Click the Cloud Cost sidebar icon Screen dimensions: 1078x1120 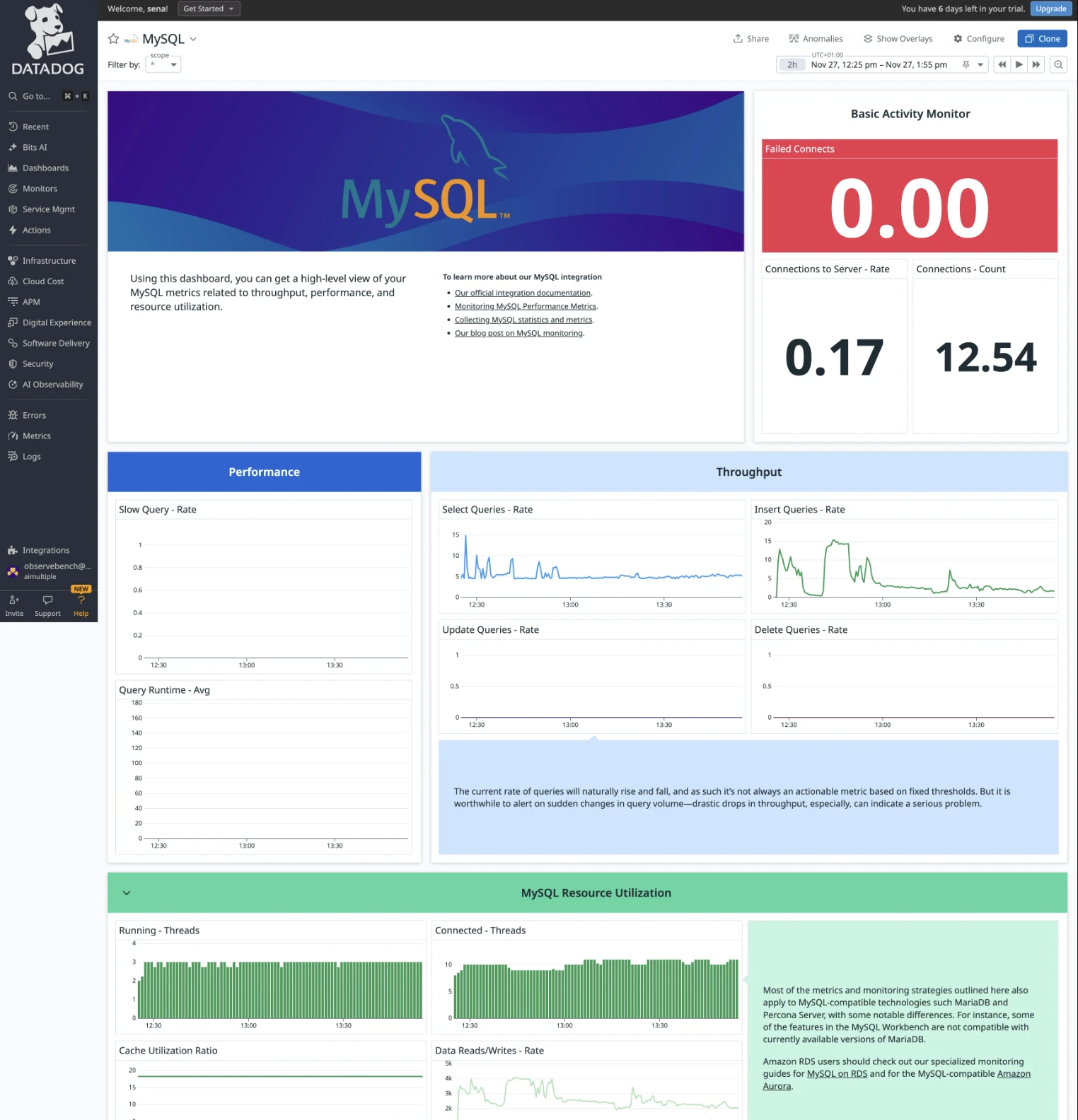click(13, 281)
